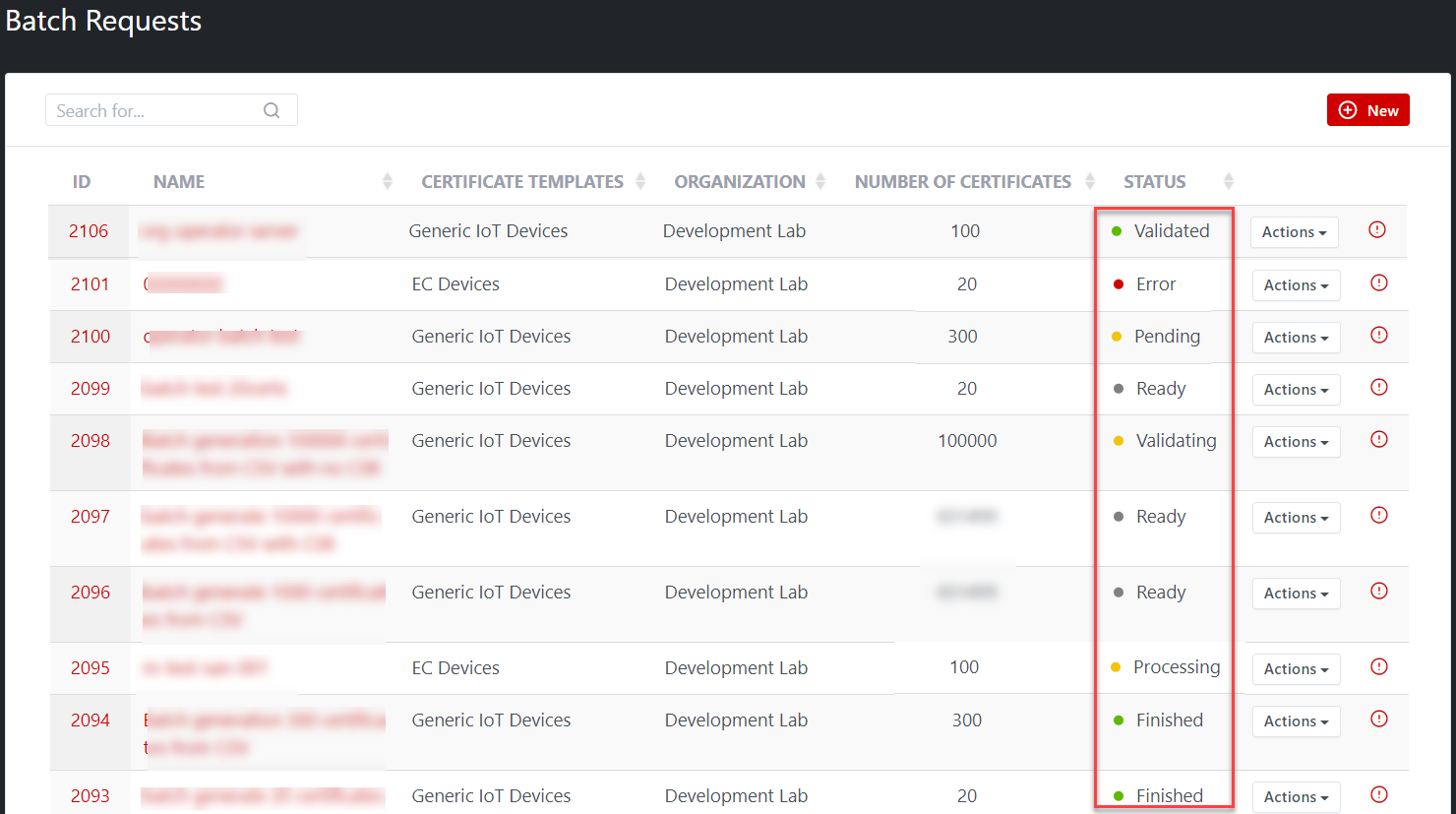Sort by Status column arrows
The image size is (1456, 814).
tap(1228, 181)
